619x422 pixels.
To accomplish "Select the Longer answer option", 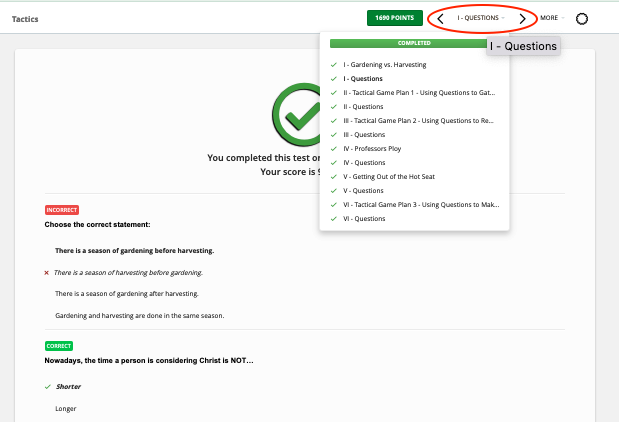I will click(65, 408).
